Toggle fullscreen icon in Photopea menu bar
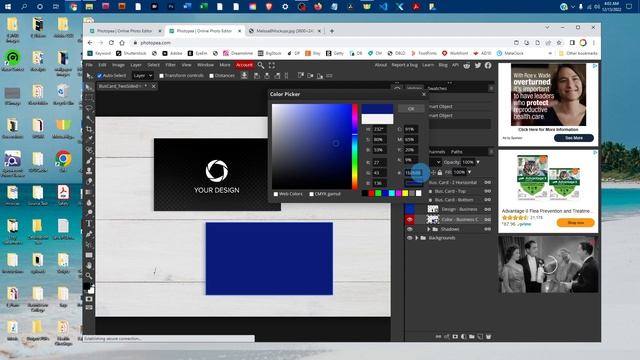640x360 pixels. coord(272,65)
